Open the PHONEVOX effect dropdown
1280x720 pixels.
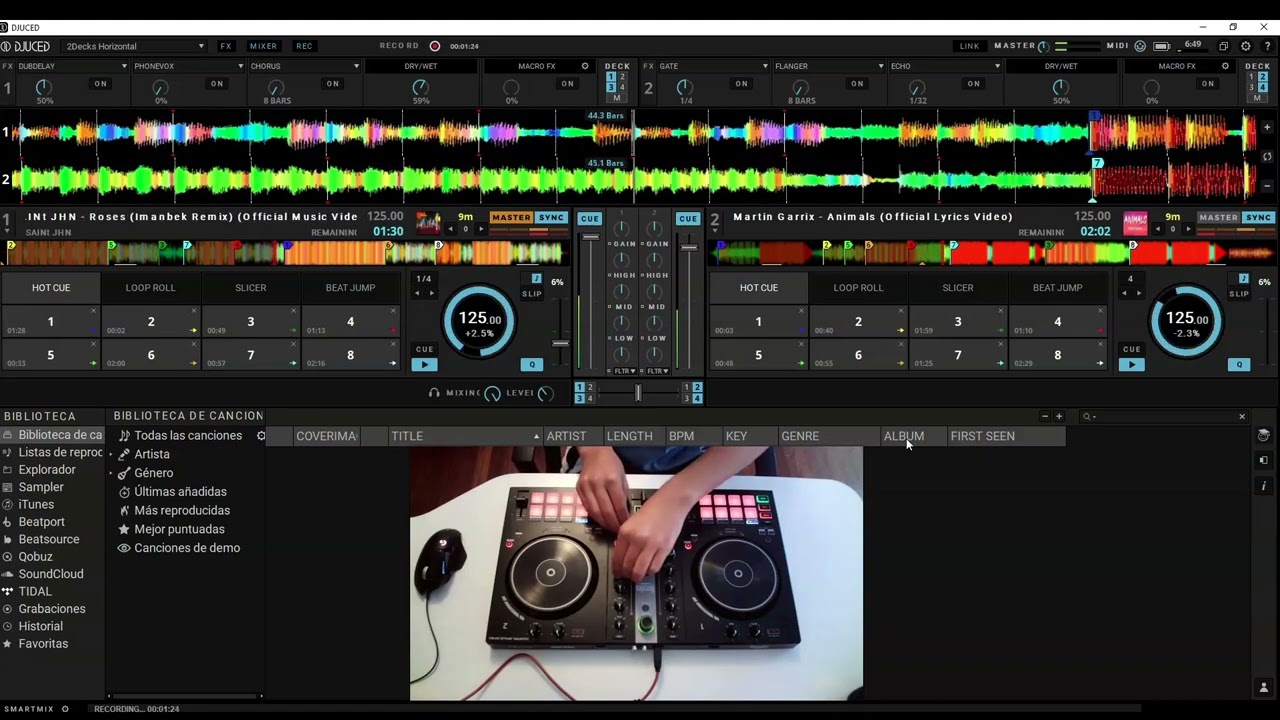tap(188, 66)
